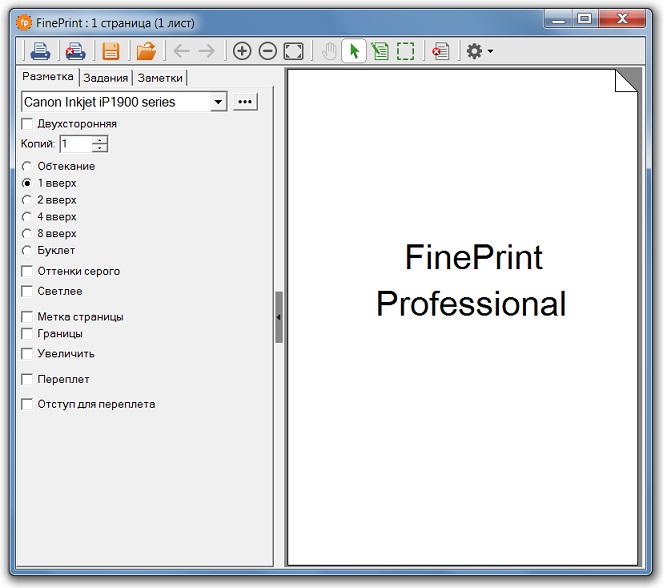
Task: Enable the Отступ для переплета checkbox
Action: click(x=27, y=404)
